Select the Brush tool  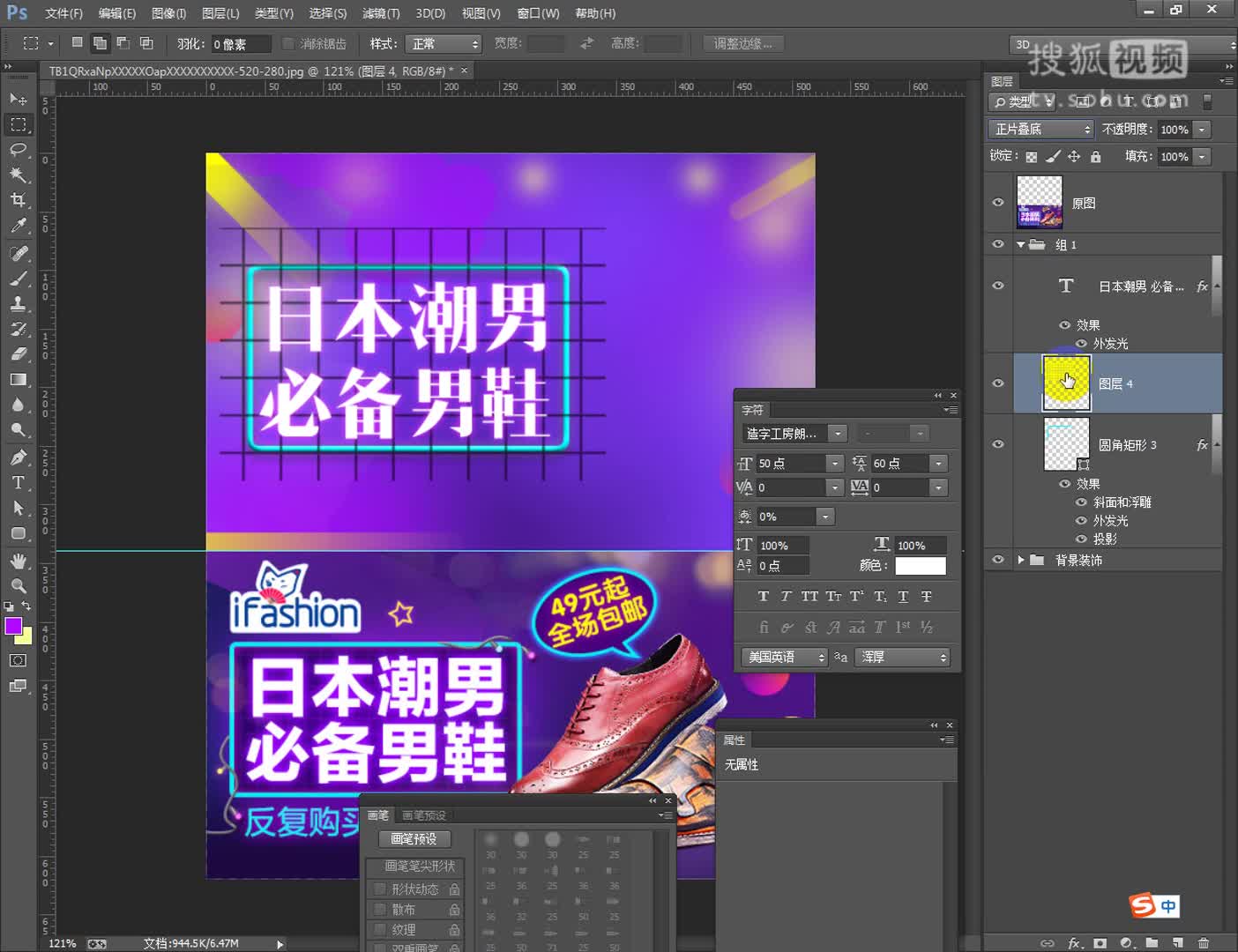pos(18,279)
